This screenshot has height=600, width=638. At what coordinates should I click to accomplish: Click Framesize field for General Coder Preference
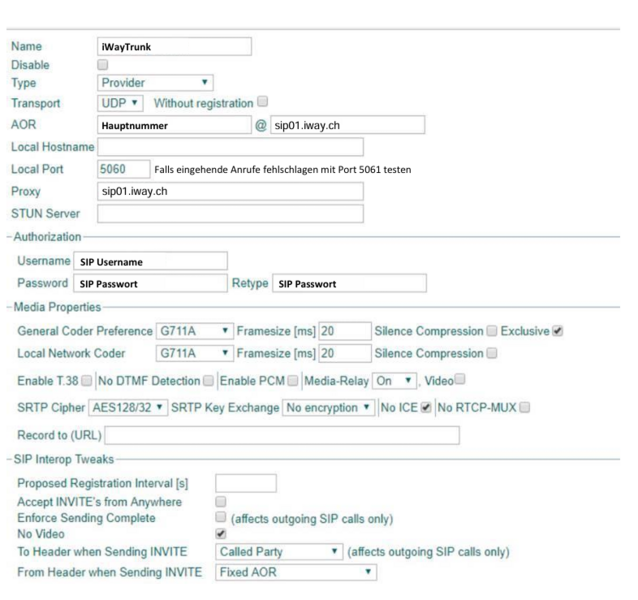pos(345,331)
